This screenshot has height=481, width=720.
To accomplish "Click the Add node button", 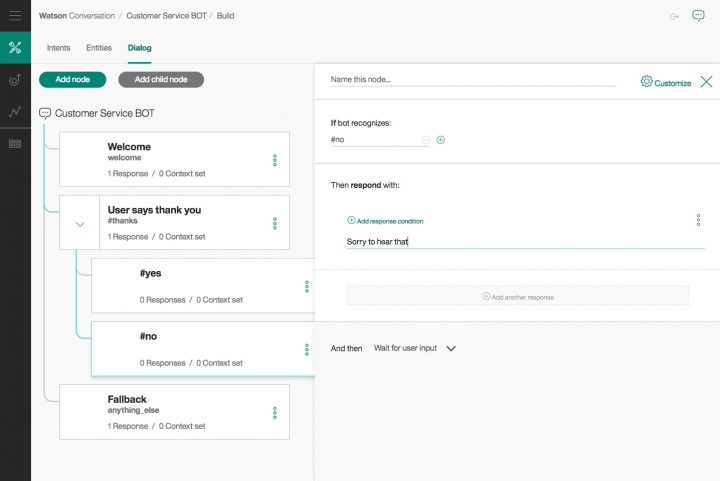I will [72, 79].
